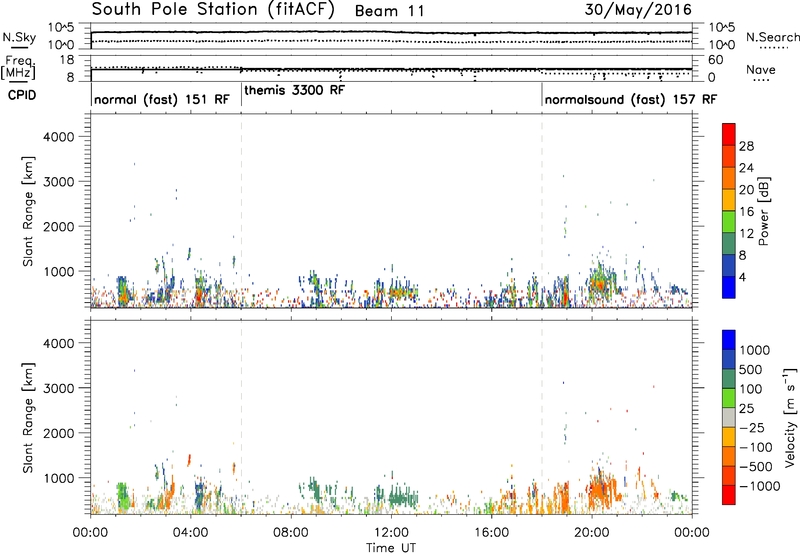This screenshot has width=800, height=554.
Task: Select "normal (fast) 151 RF" CPID segment
Action: [x=162, y=99]
